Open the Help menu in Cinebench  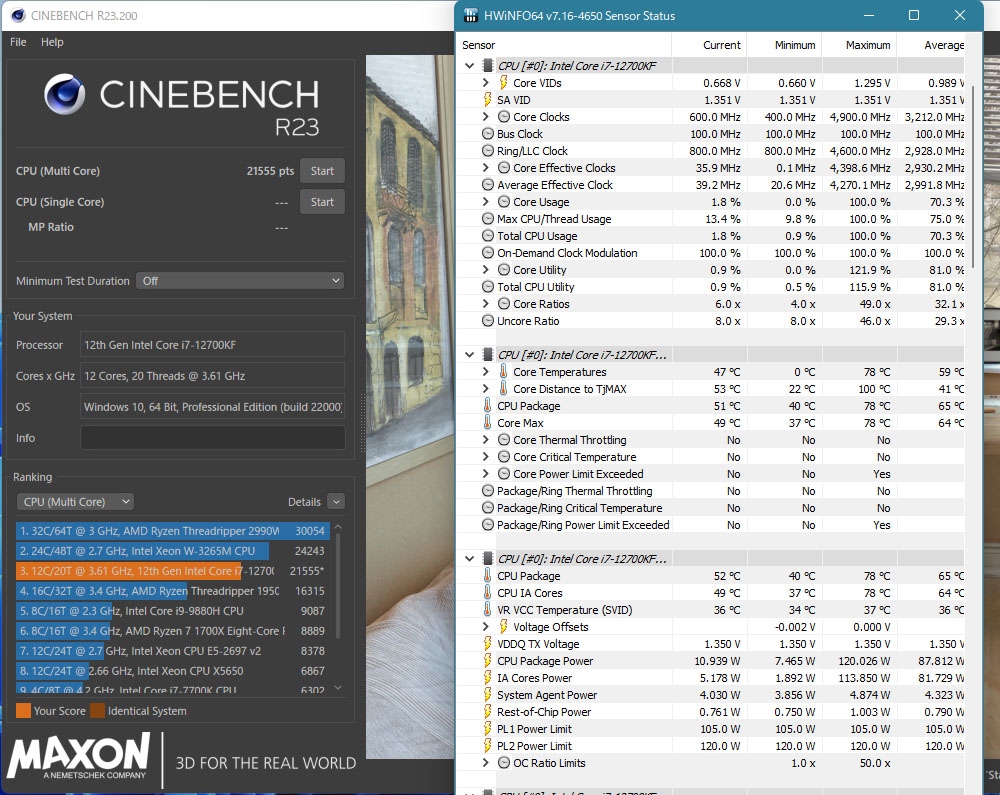point(52,42)
